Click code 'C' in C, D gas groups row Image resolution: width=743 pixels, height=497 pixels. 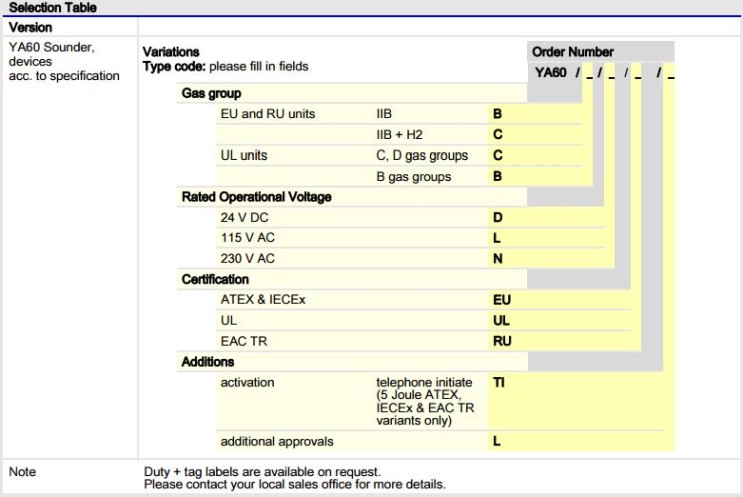498,155
